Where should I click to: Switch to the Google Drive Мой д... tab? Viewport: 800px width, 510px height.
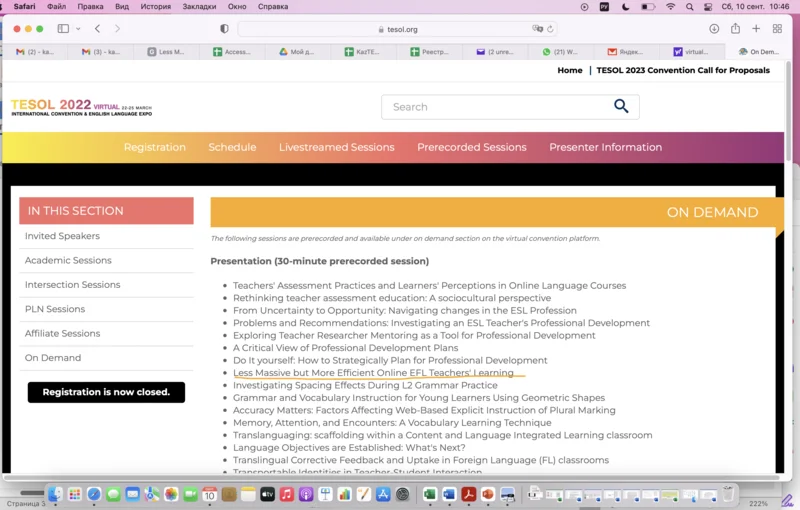click(x=298, y=52)
